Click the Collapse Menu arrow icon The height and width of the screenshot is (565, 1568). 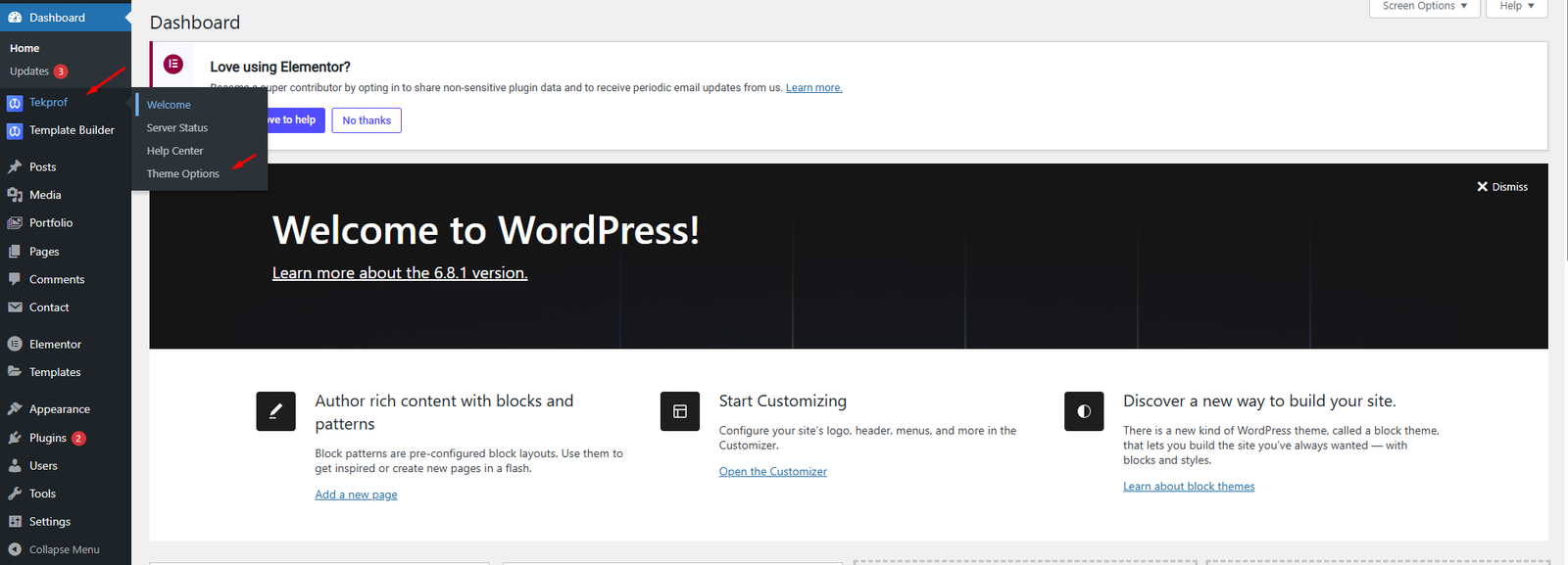click(x=15, y=549)
